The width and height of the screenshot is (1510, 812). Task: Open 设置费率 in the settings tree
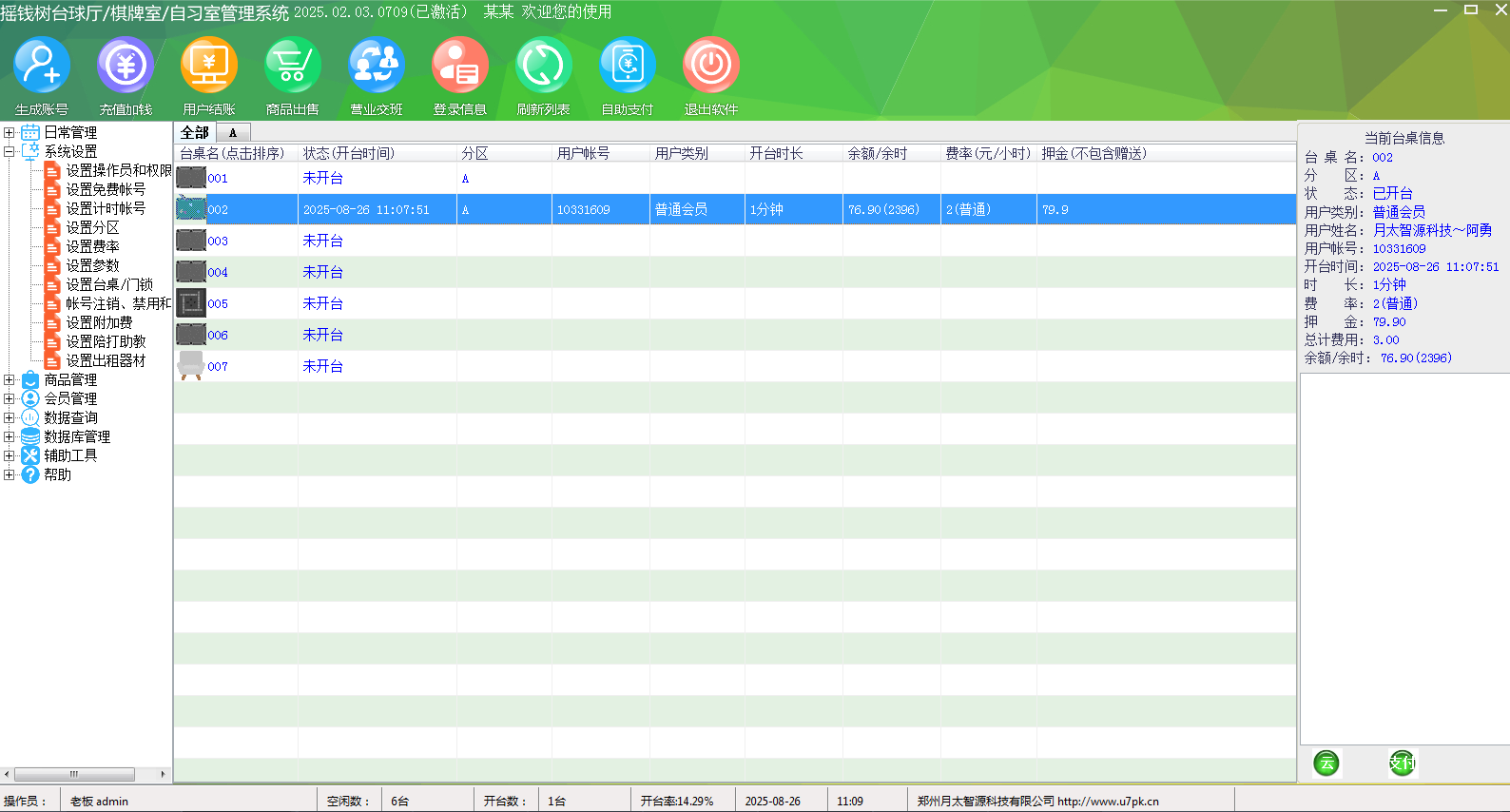[92, 247]
